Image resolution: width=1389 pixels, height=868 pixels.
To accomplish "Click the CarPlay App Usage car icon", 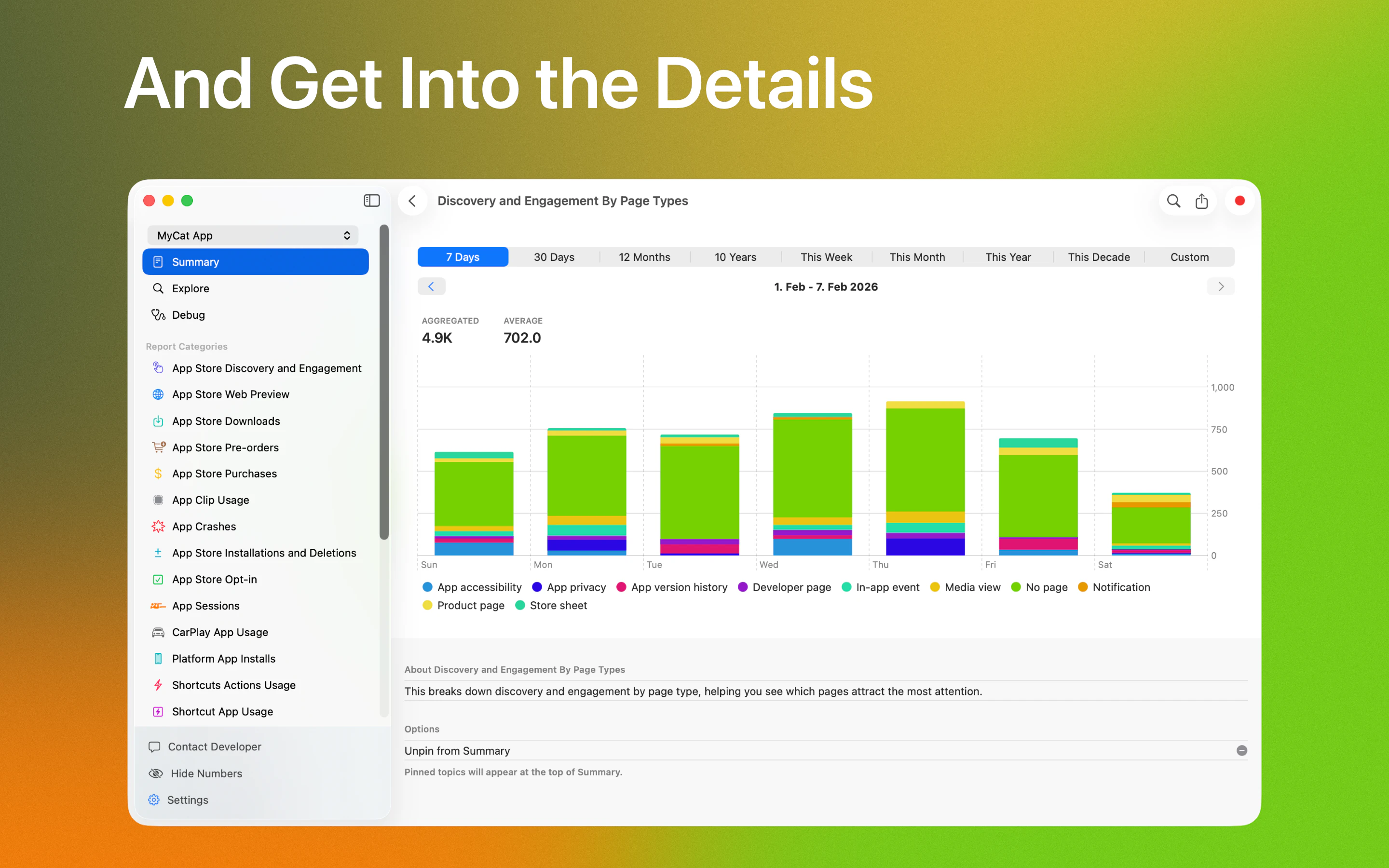I will 158,632.
